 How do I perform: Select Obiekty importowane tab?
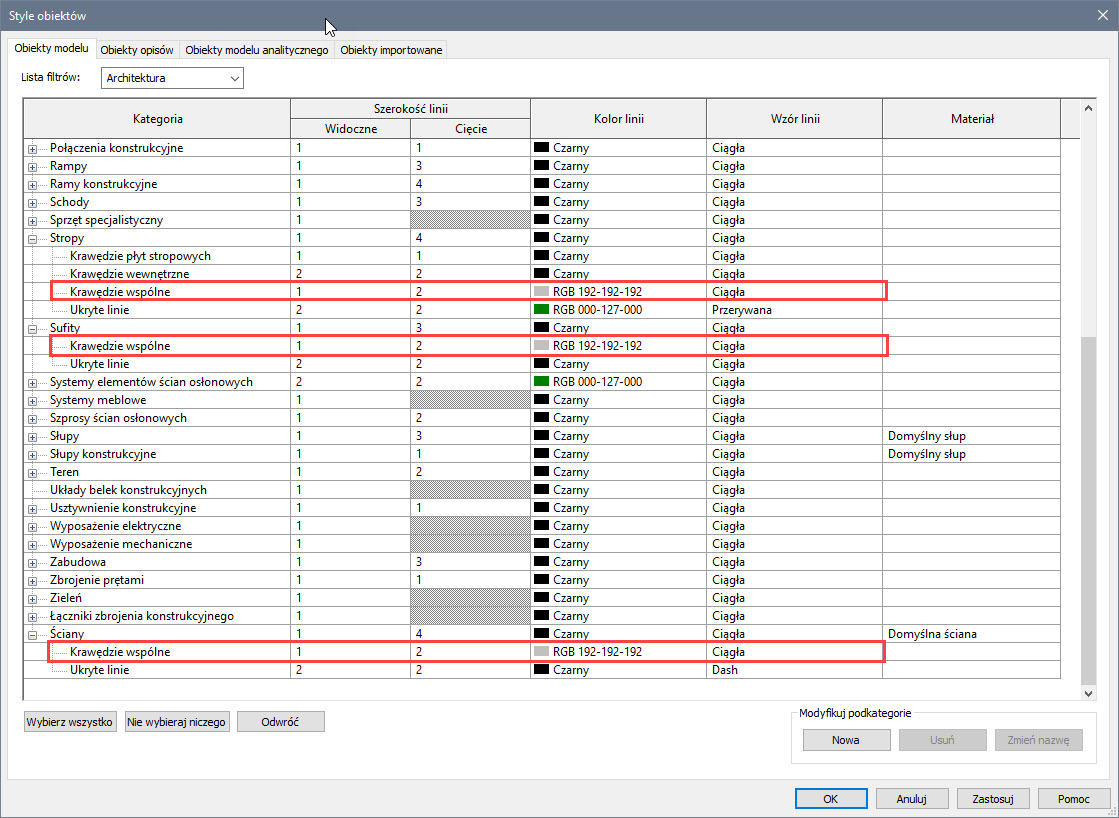click(x=391, y=50)
